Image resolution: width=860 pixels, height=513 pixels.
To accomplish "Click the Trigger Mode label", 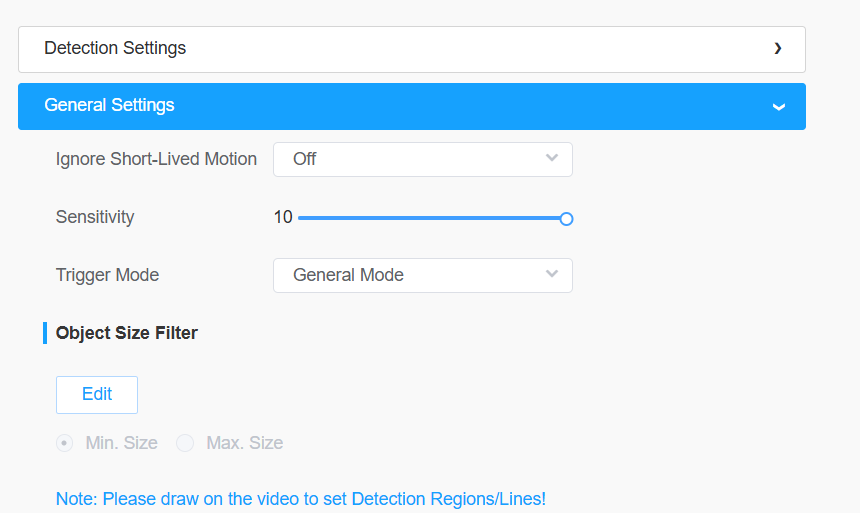I will pos(108,275).
